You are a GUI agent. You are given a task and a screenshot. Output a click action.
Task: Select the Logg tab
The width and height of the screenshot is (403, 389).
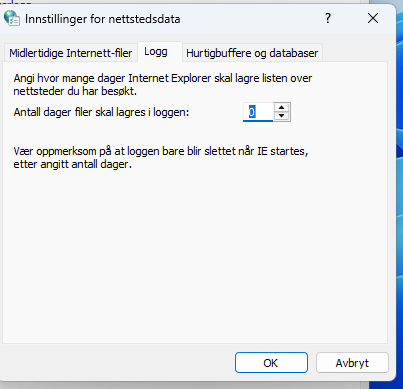[x=160, y=52]
